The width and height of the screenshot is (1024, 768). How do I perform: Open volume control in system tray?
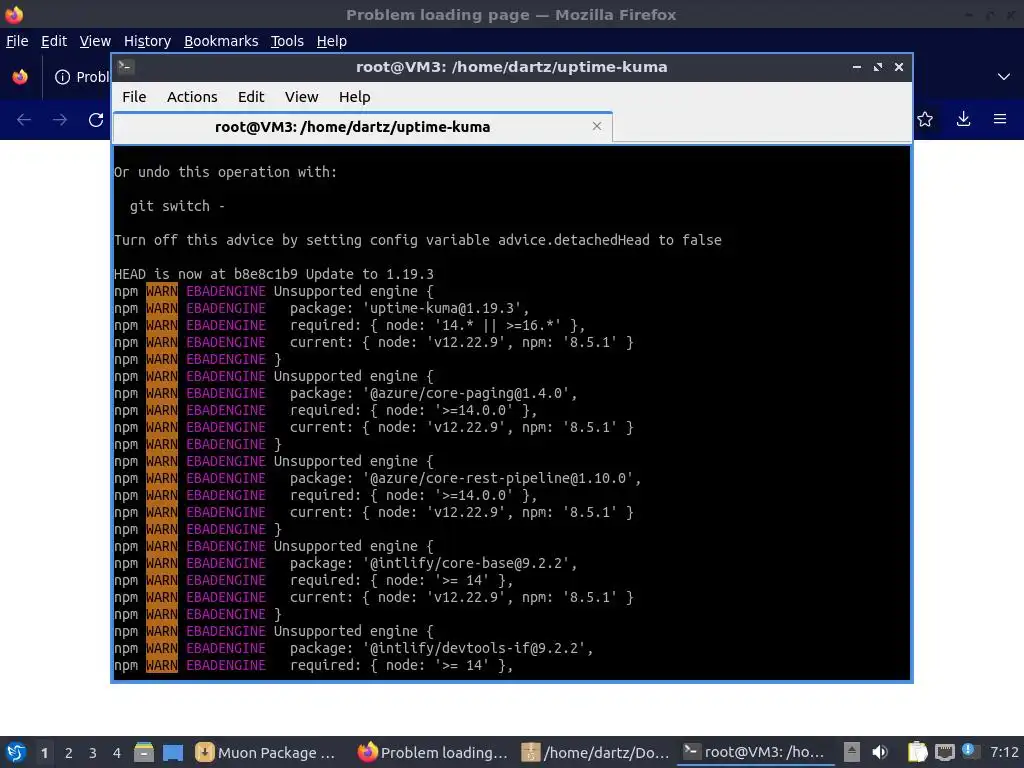[880, 752]
